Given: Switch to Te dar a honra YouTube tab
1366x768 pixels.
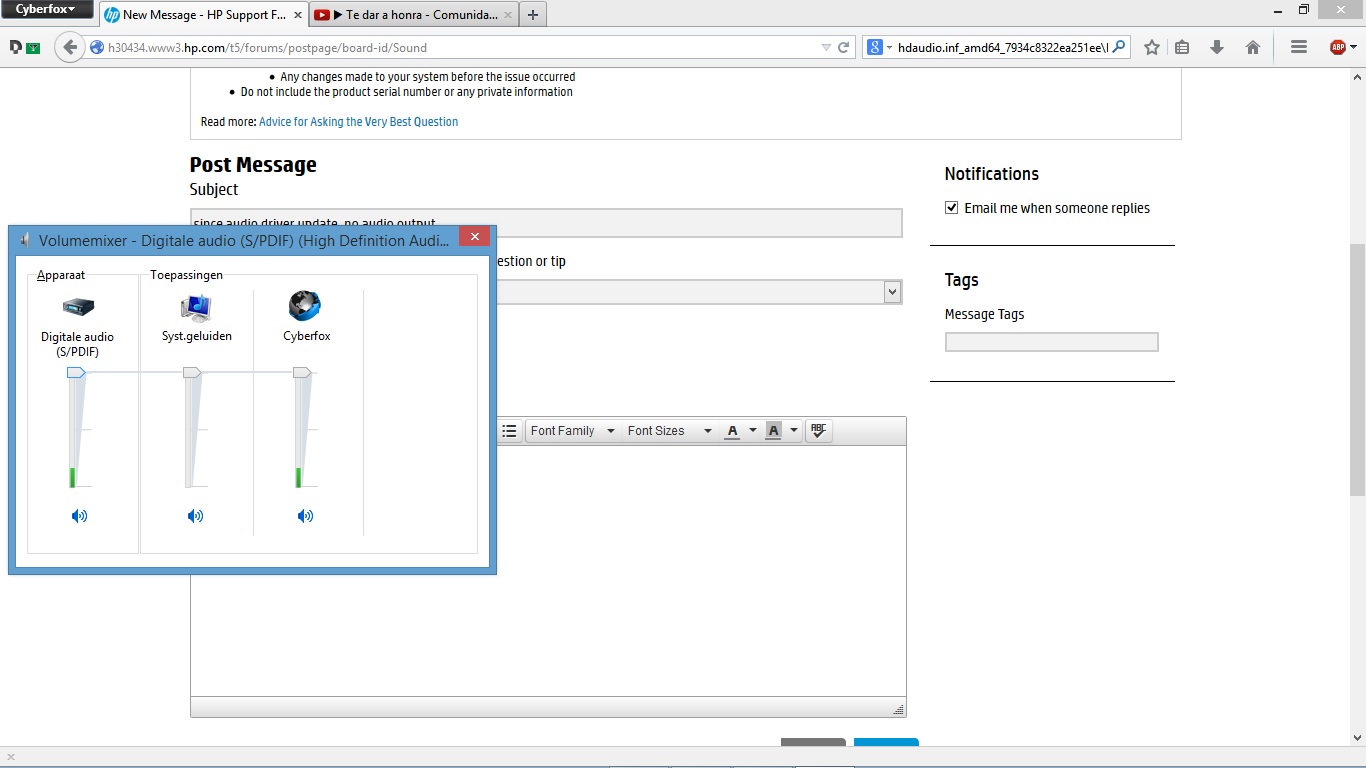Looking at the screenshot, I should pos(413,15).
